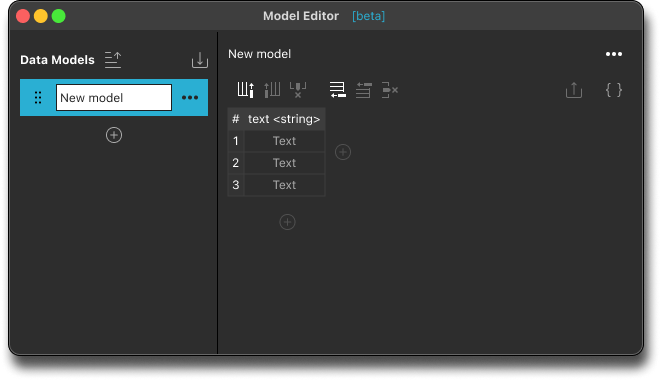Viewport: 660px width, 380px height.
Task: Insert row below using toolbar icon
Action: pos(338,90)
